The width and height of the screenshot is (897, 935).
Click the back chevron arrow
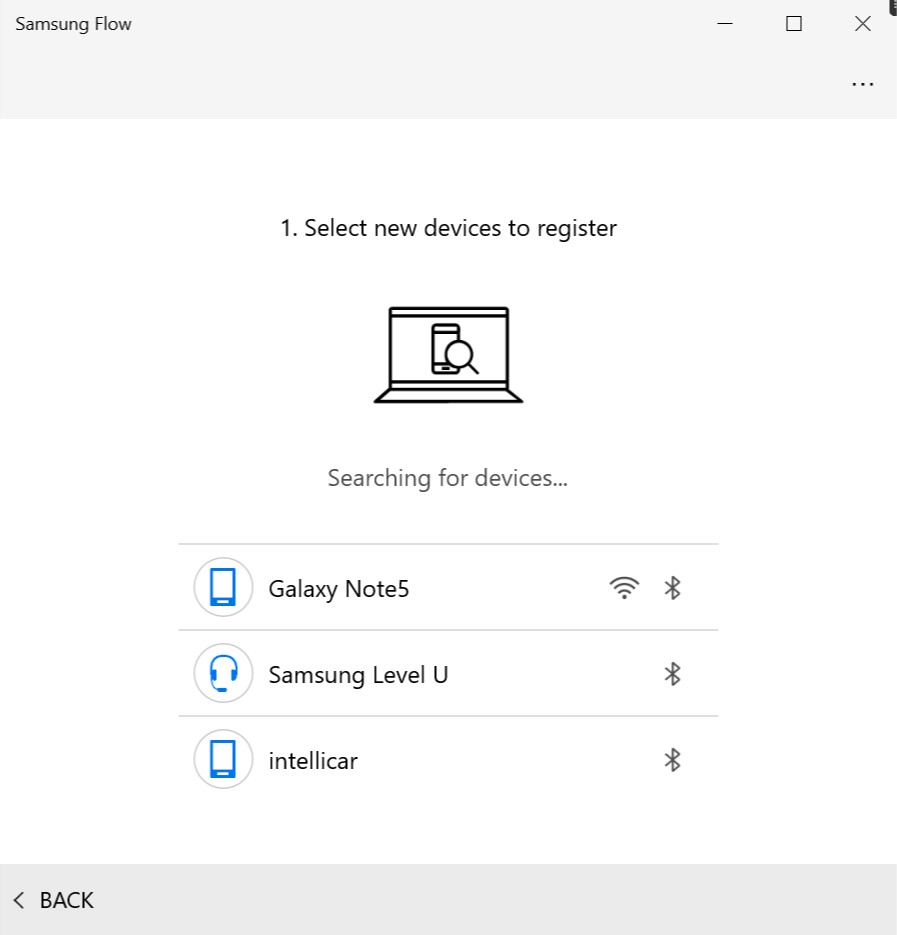[19, 900]
